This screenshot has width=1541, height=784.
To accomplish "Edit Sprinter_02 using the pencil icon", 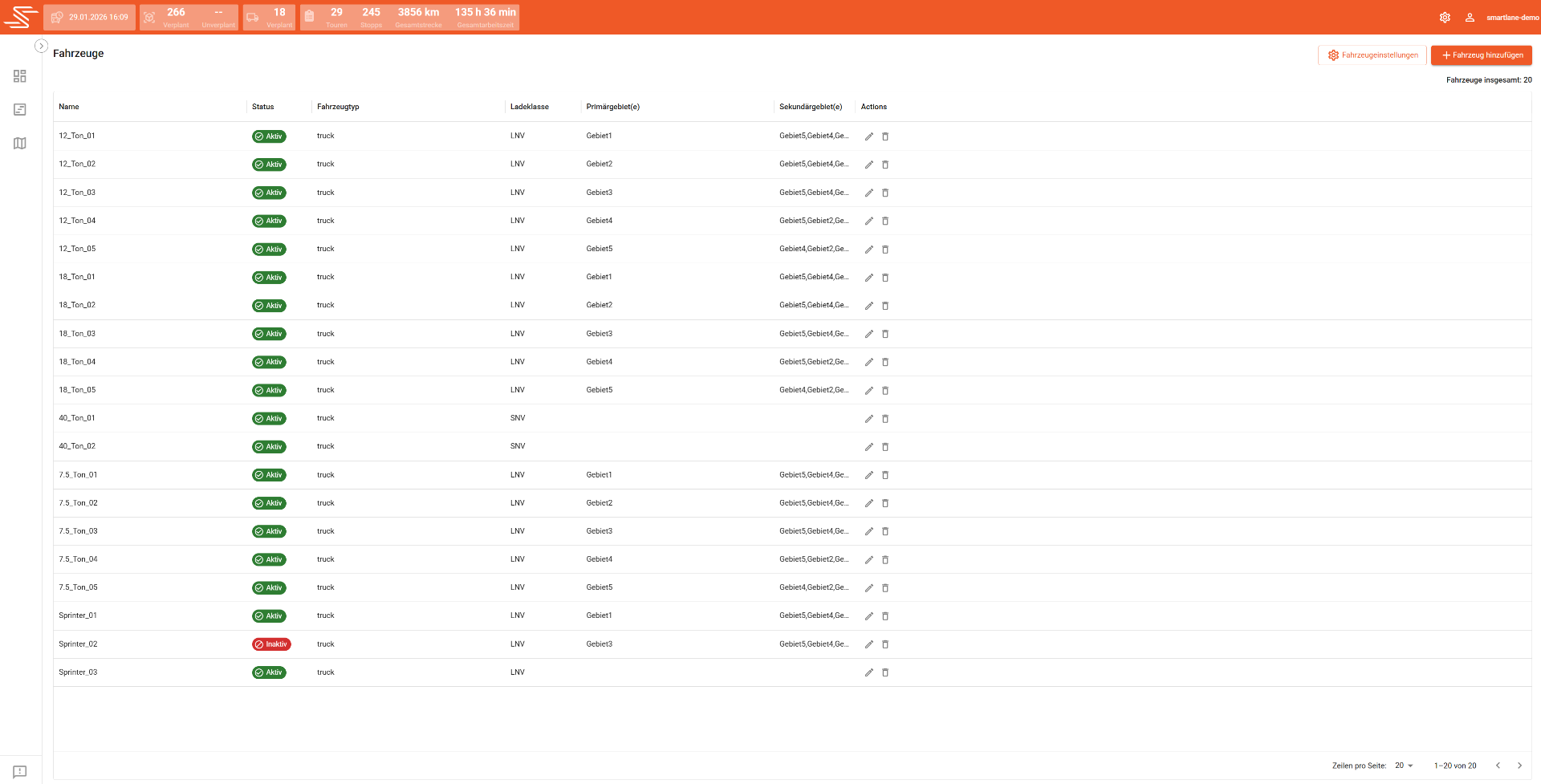I will pos(868,644).
